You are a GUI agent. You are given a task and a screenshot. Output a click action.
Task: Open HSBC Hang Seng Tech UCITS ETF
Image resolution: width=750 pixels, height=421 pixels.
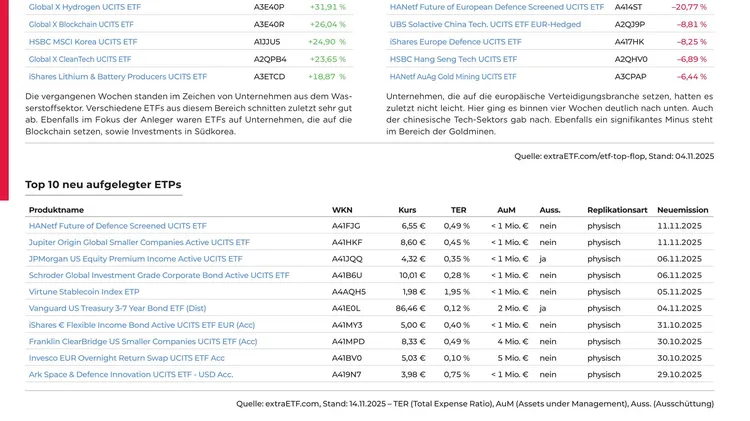tap(453, 59)
